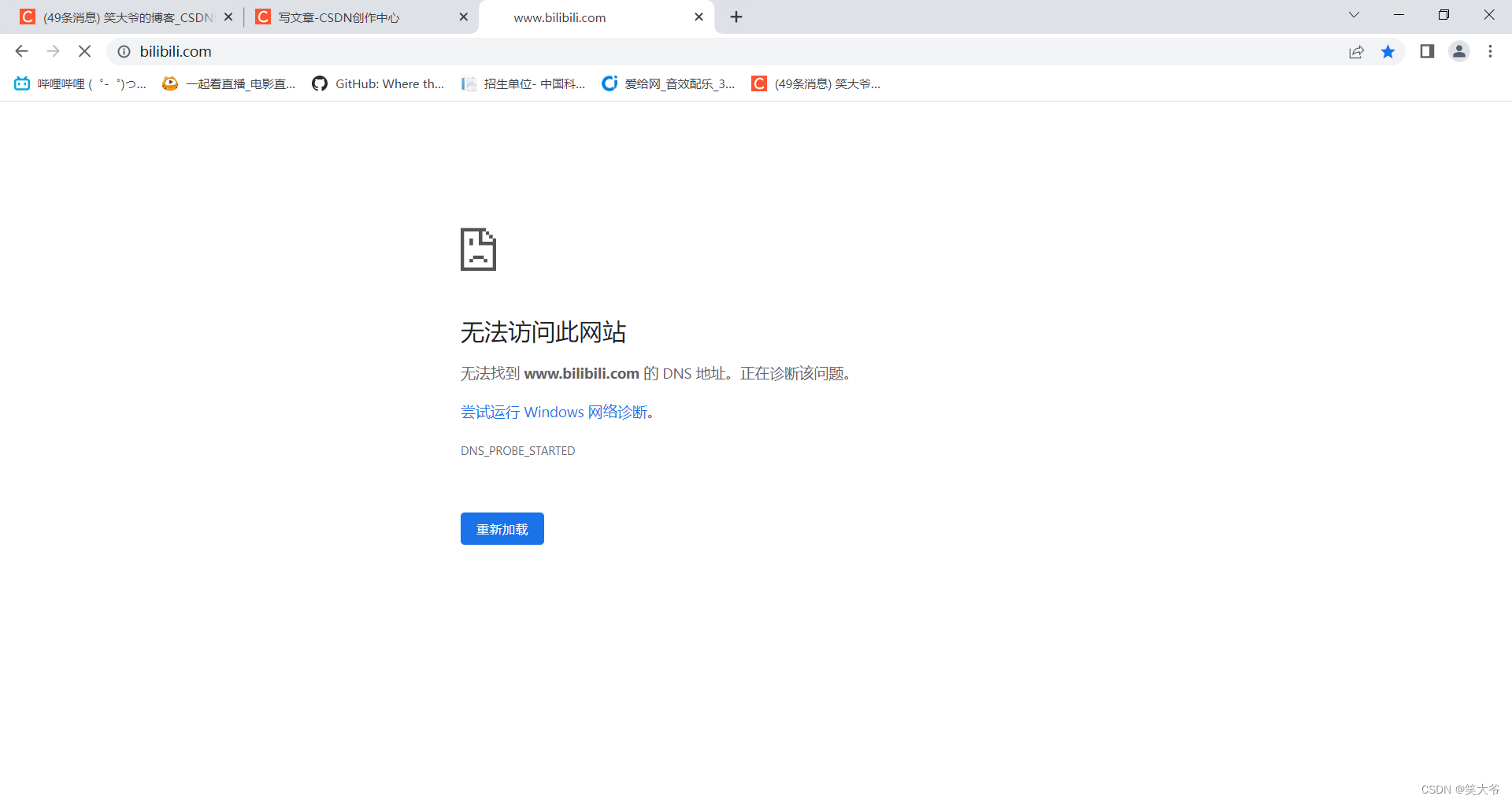This screenshot has height=803, width=1512.
Task: Share this page via the share icon
Action: click(1356, 51)
